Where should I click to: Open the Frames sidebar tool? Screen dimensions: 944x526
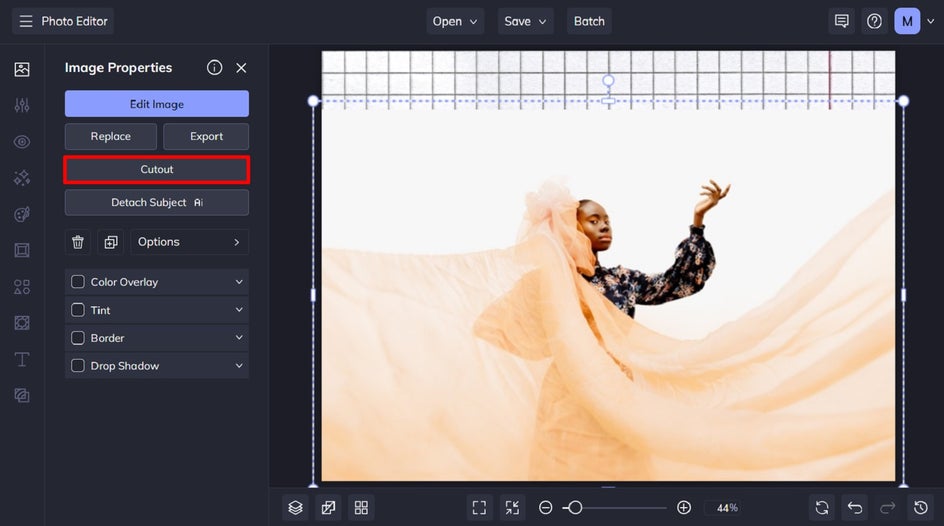click(22, 250)
